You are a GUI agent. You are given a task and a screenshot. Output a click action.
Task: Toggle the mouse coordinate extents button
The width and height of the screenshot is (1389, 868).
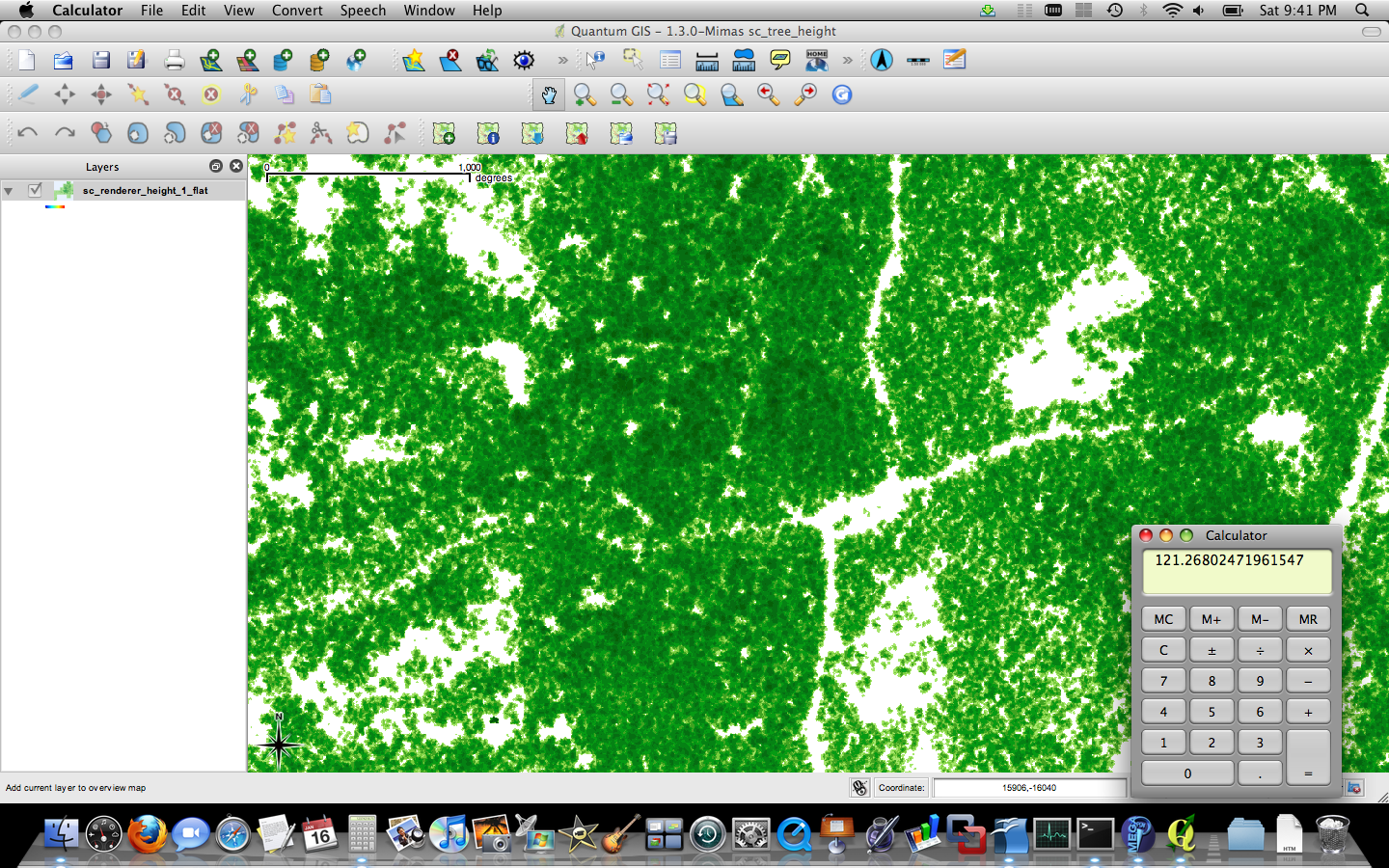[859, 788]
